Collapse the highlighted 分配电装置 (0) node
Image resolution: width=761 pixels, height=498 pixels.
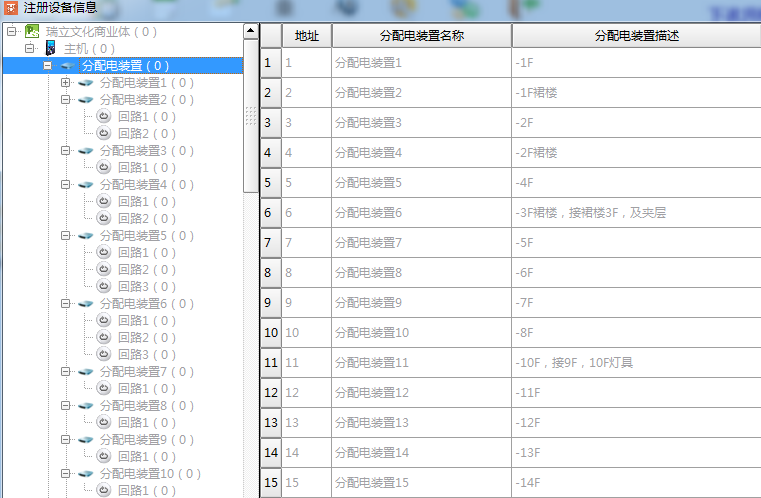click(48, 66)
